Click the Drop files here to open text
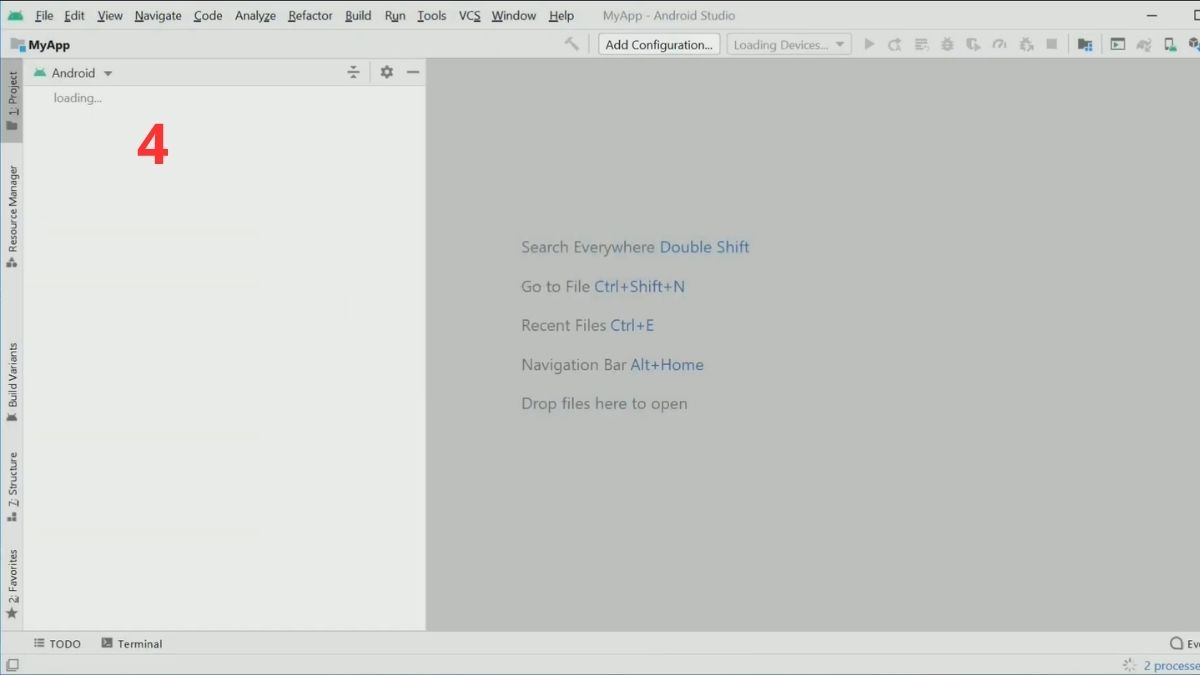The width and height of the screenshot is (1200, 675). pyautogui.click(x=604, y=404)
